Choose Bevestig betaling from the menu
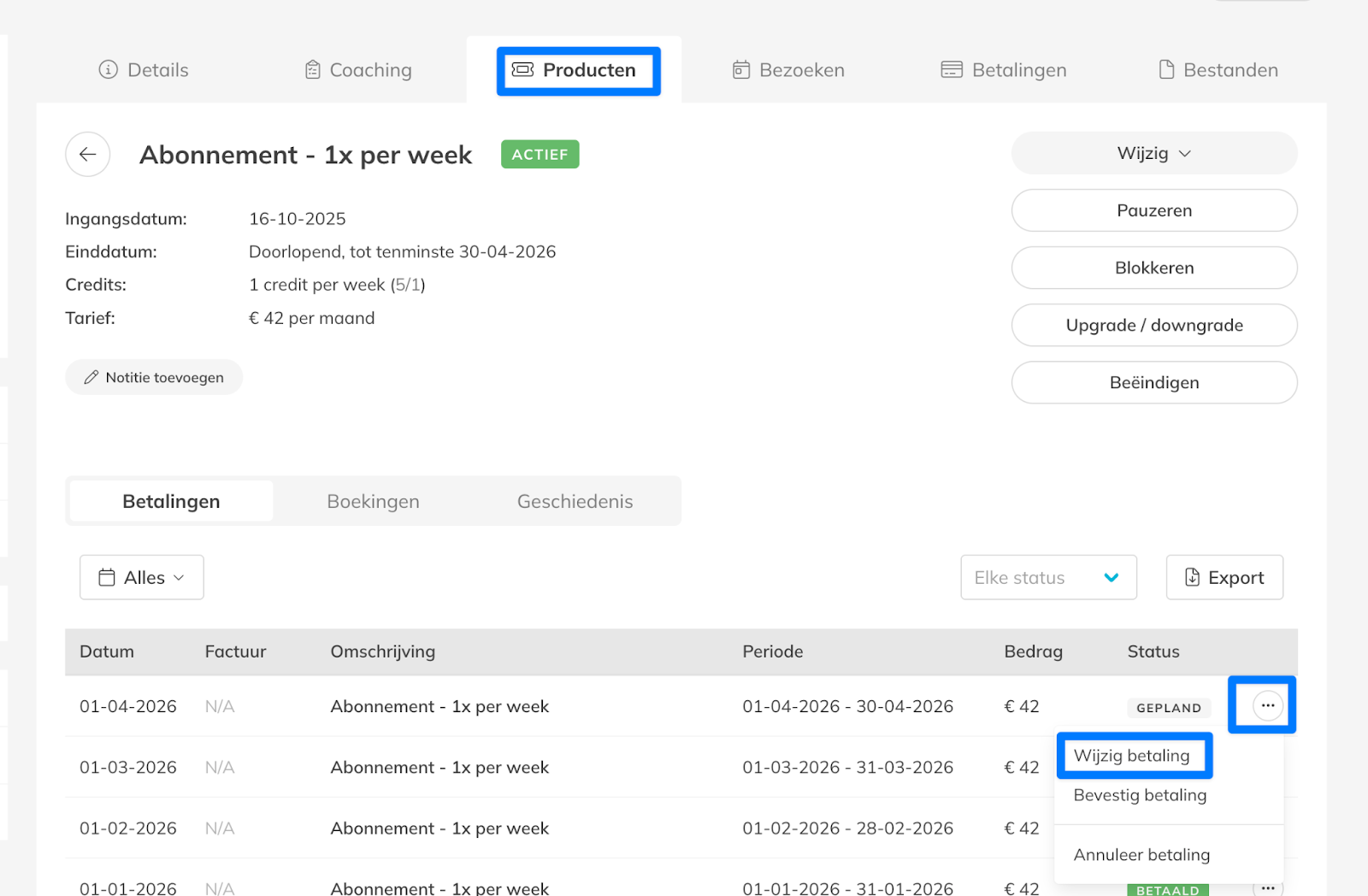The width and height of the screenshot is (1368, 896). click(x=1141, y=795)
